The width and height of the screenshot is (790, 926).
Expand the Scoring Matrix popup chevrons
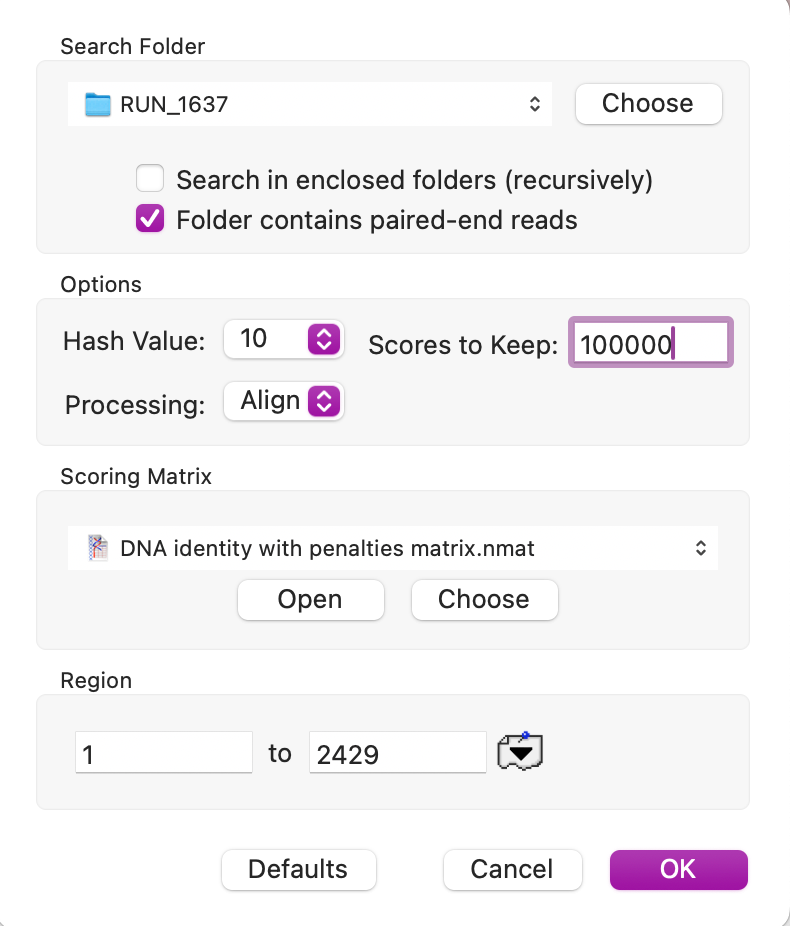click(701, 548)
